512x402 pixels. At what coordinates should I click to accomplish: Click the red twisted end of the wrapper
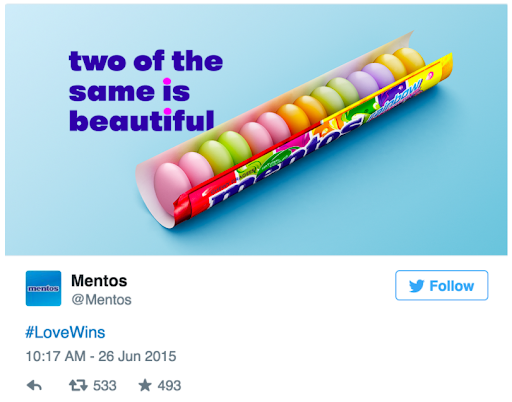(x=182, y=208)
